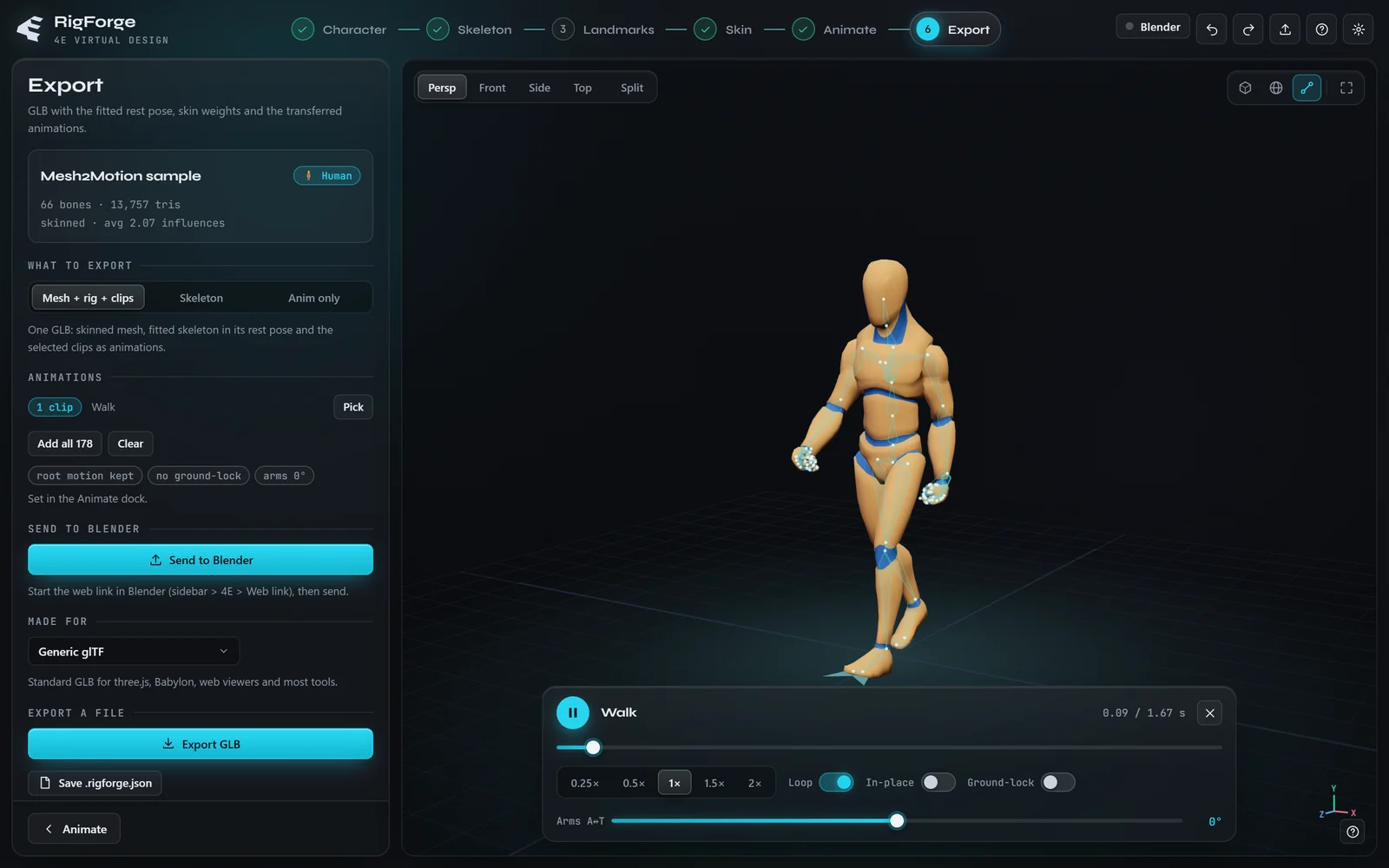Undo the last action

tap(1212, 30)
